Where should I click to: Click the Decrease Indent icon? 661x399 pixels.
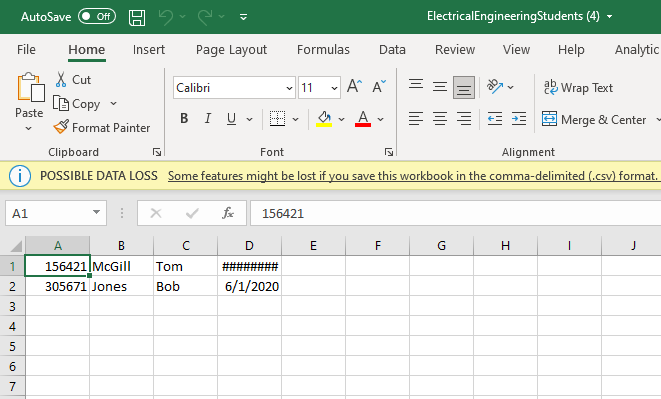tap(495, 119)
